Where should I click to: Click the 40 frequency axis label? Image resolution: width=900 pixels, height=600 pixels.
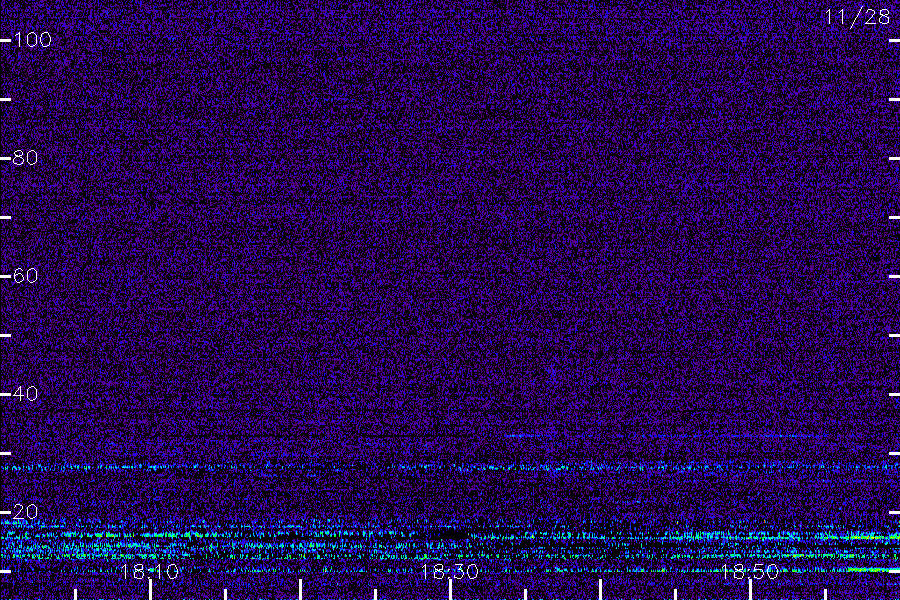pos(25,394)
